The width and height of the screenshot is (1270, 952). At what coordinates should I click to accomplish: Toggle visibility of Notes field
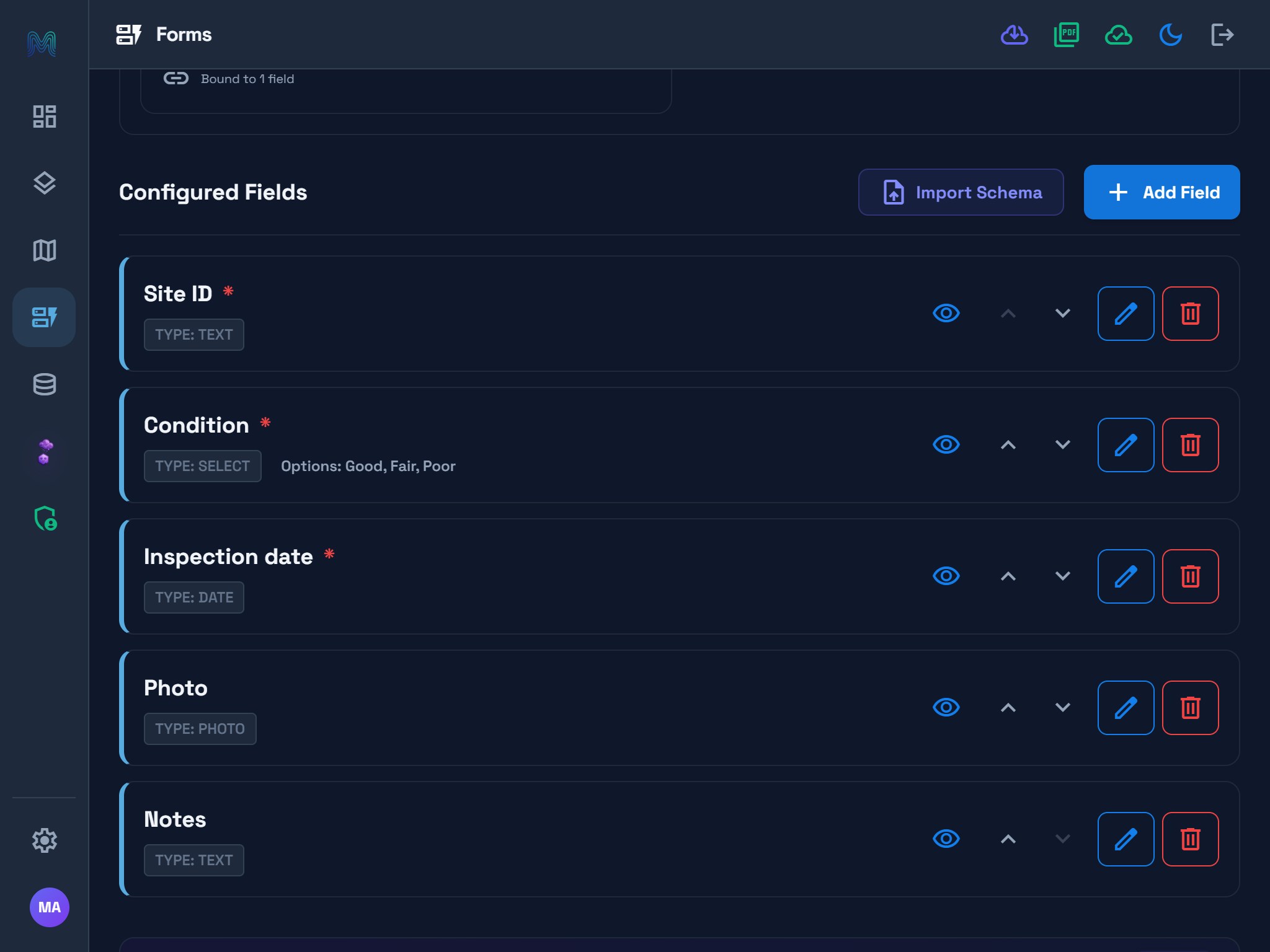[946, 839]
